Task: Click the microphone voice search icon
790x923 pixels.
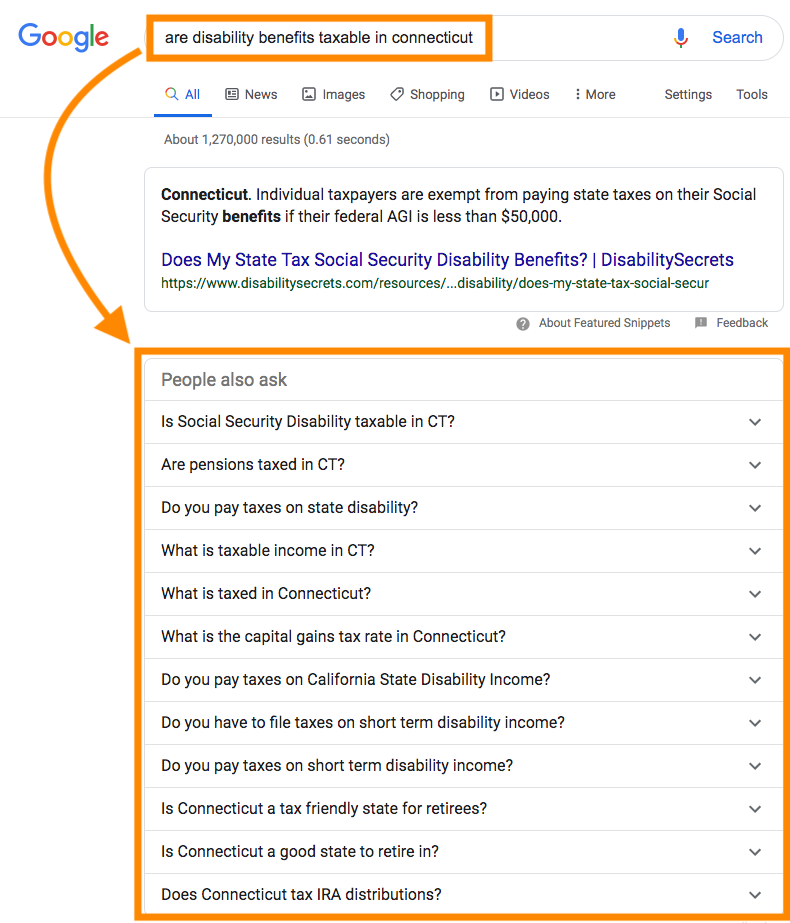Action: [x=681, y=38]
